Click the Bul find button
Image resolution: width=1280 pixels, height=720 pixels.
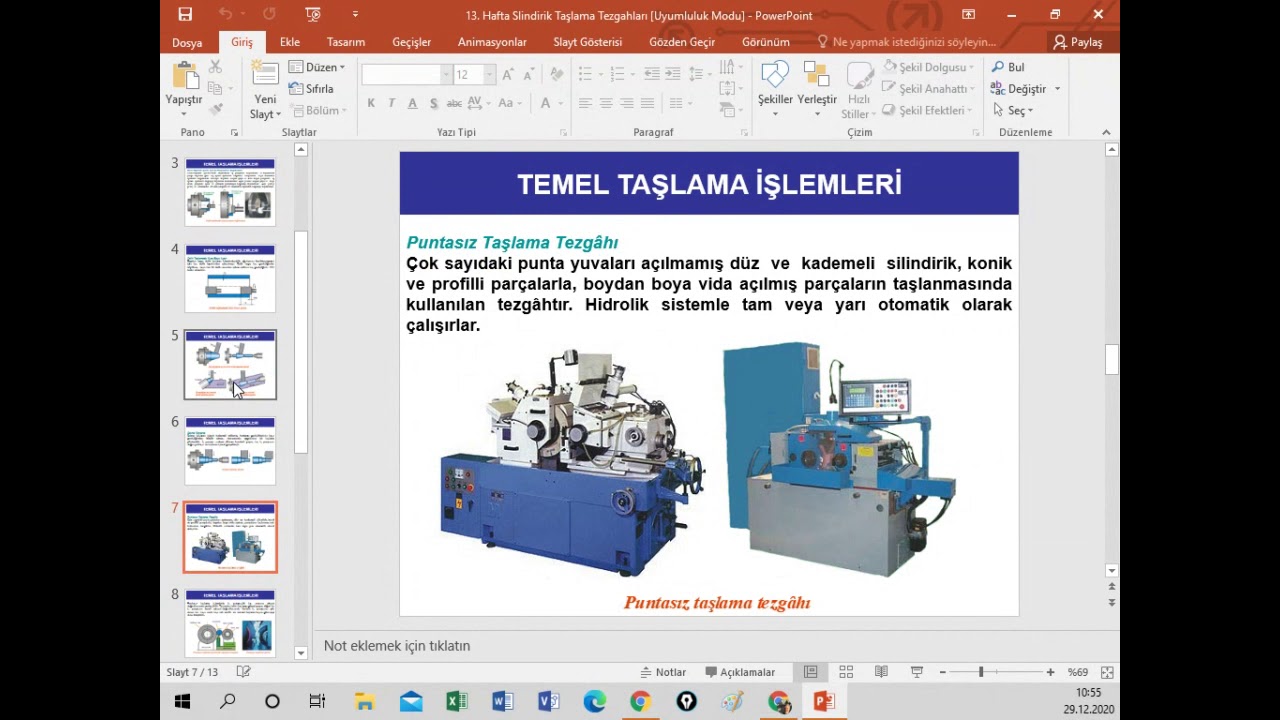click(x=1008, y=67)
